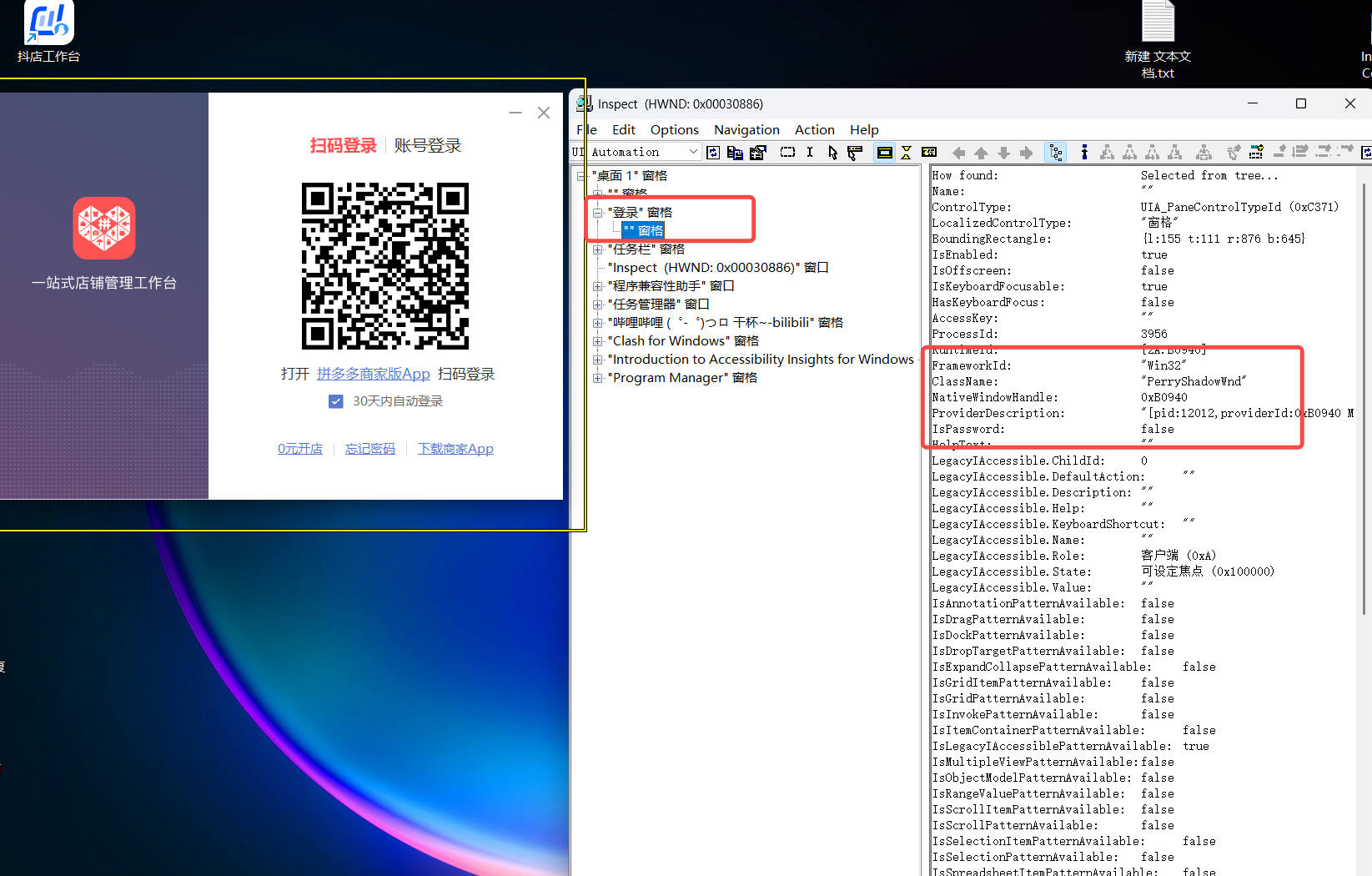Screen dimensions: 1372x876
Task: Switch to 账号登录 tab
Action: [428, 145]
